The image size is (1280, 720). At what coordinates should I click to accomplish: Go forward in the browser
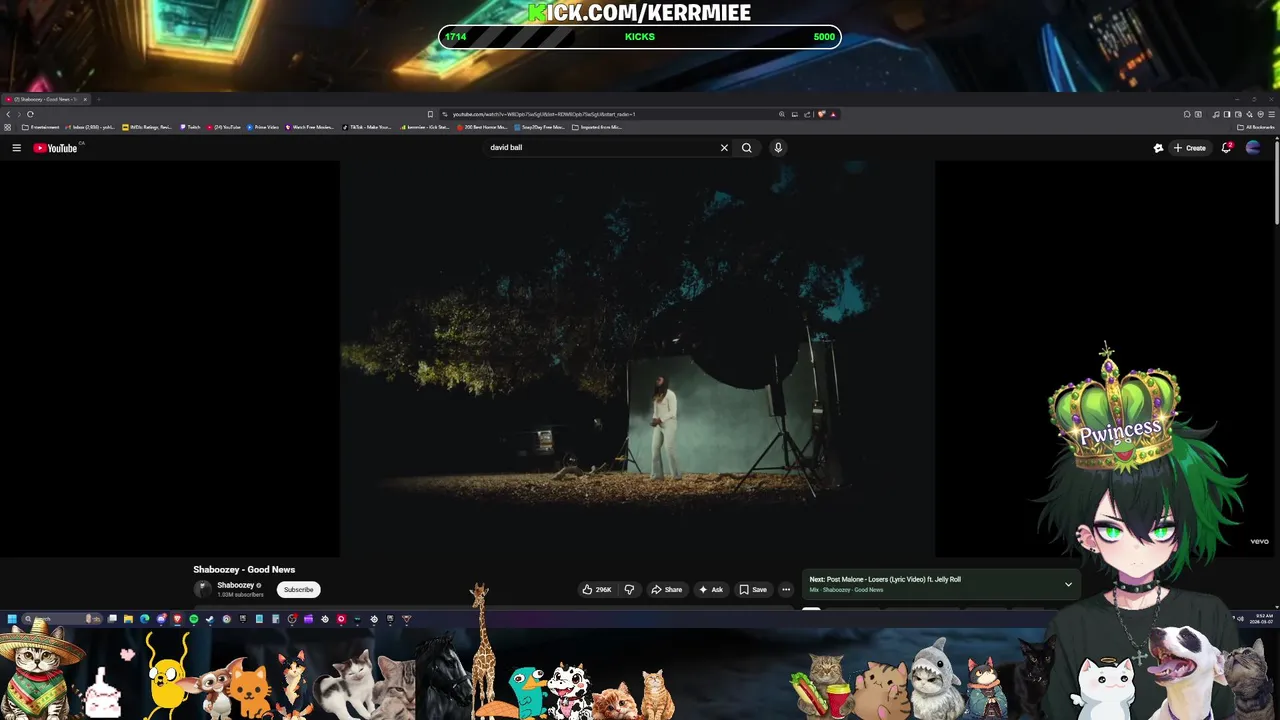pyautogui.click(x=18, y=114)
